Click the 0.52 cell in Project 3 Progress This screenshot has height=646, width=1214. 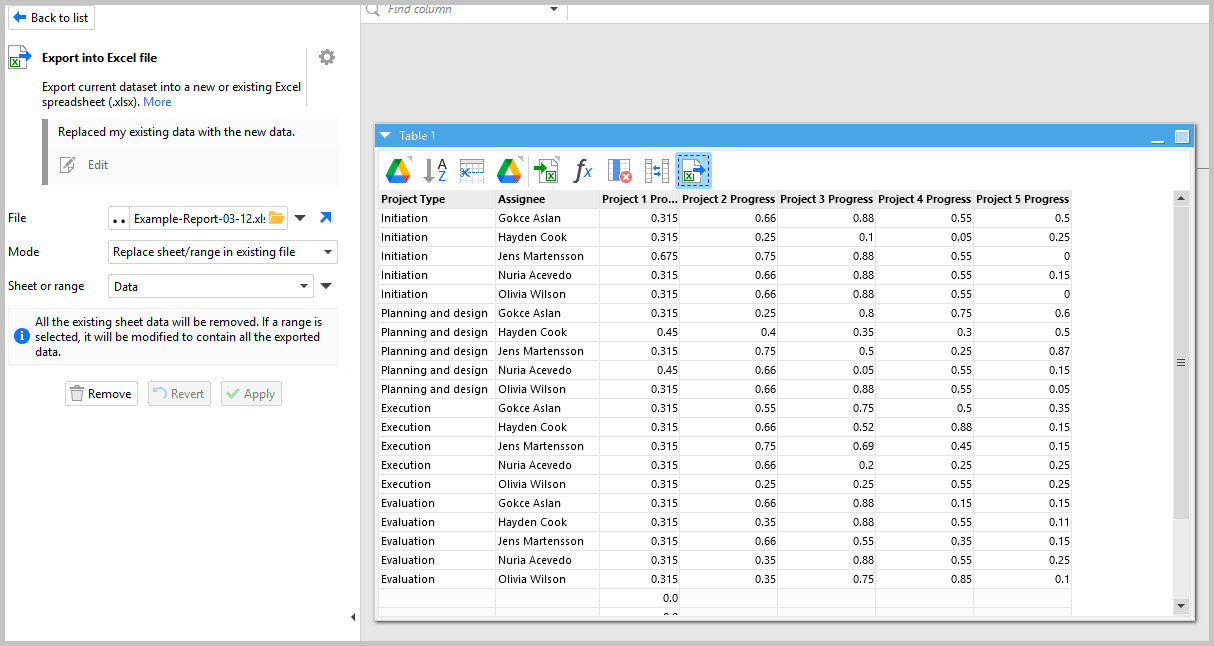[827, 427]
